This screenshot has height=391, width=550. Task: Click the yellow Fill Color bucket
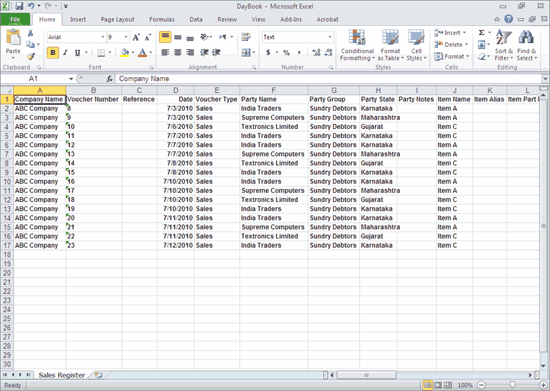125,53
